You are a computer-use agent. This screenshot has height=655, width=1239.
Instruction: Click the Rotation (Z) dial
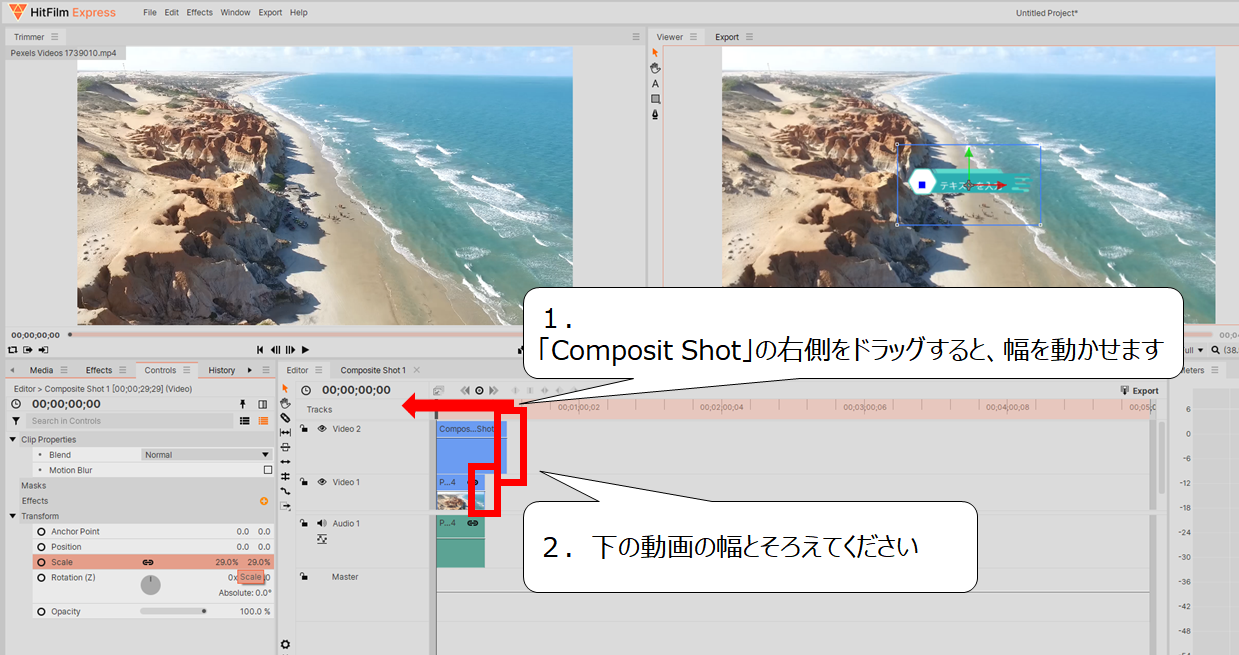coord(150,585)
